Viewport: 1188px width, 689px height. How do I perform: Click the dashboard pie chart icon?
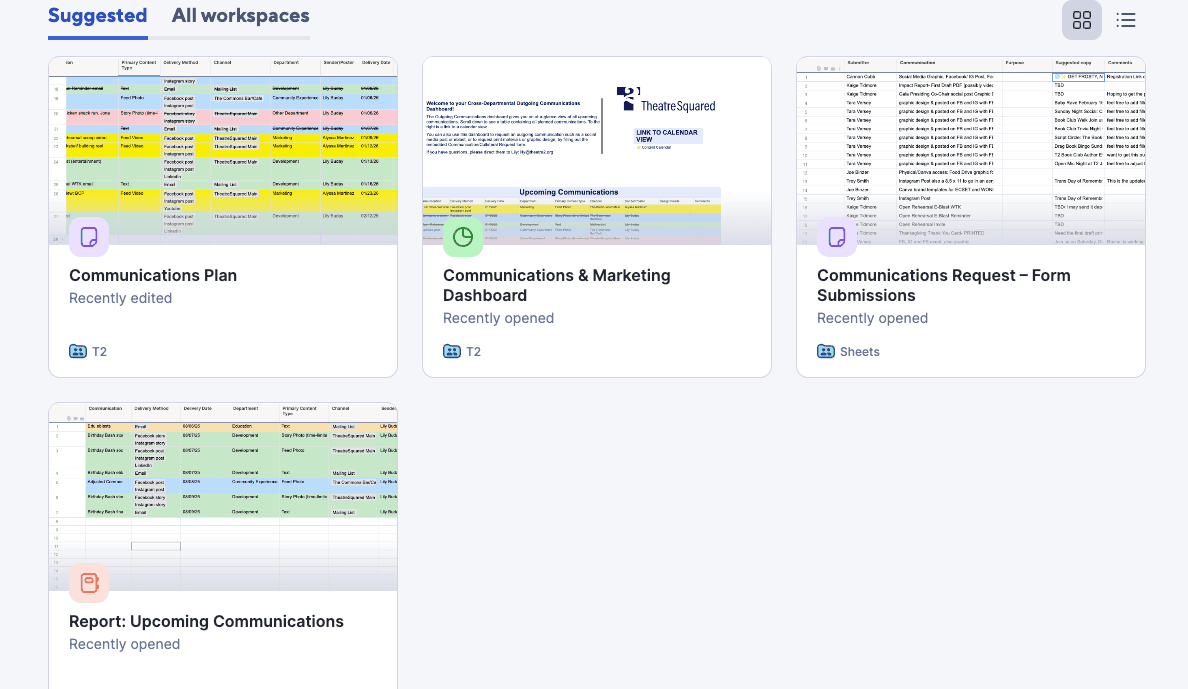point(463,237)
